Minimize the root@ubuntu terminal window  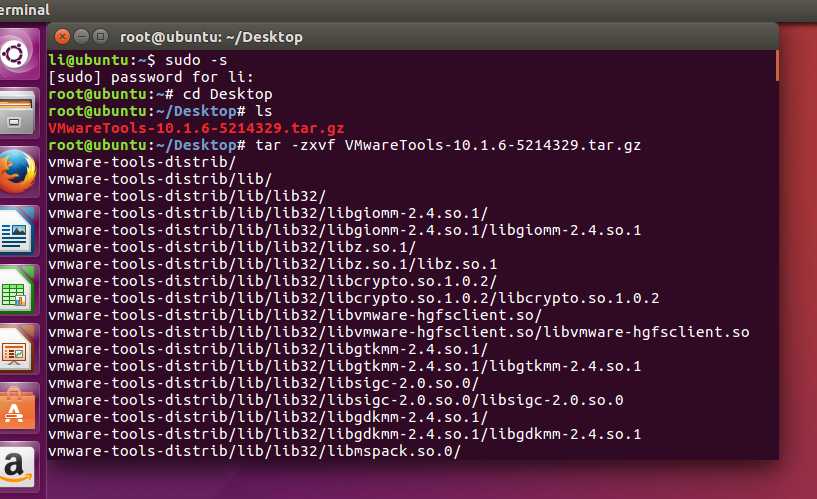pyautogui.click(x=81, y=36)
